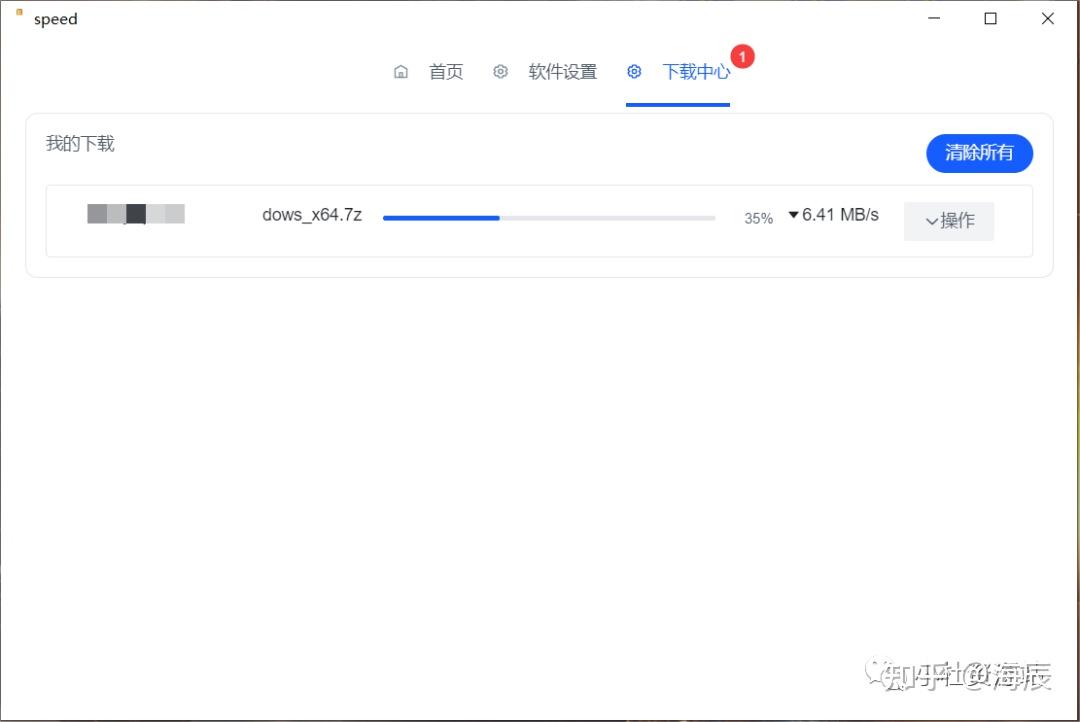Switch to the 首页 tab
Viewport: 1080px width, 722px height.
click(446, 72)
